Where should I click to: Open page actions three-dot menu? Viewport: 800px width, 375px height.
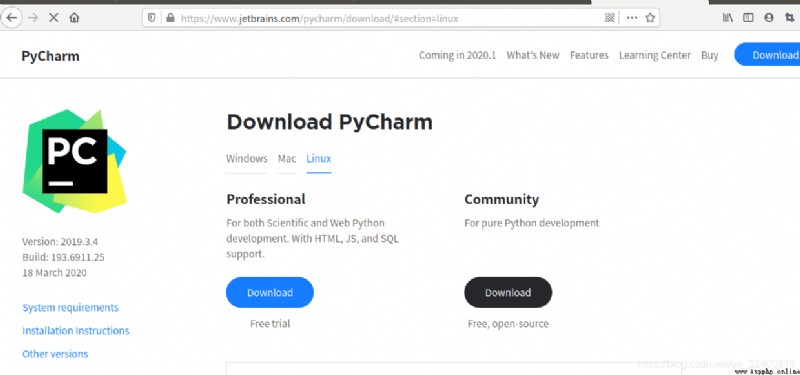632,18
